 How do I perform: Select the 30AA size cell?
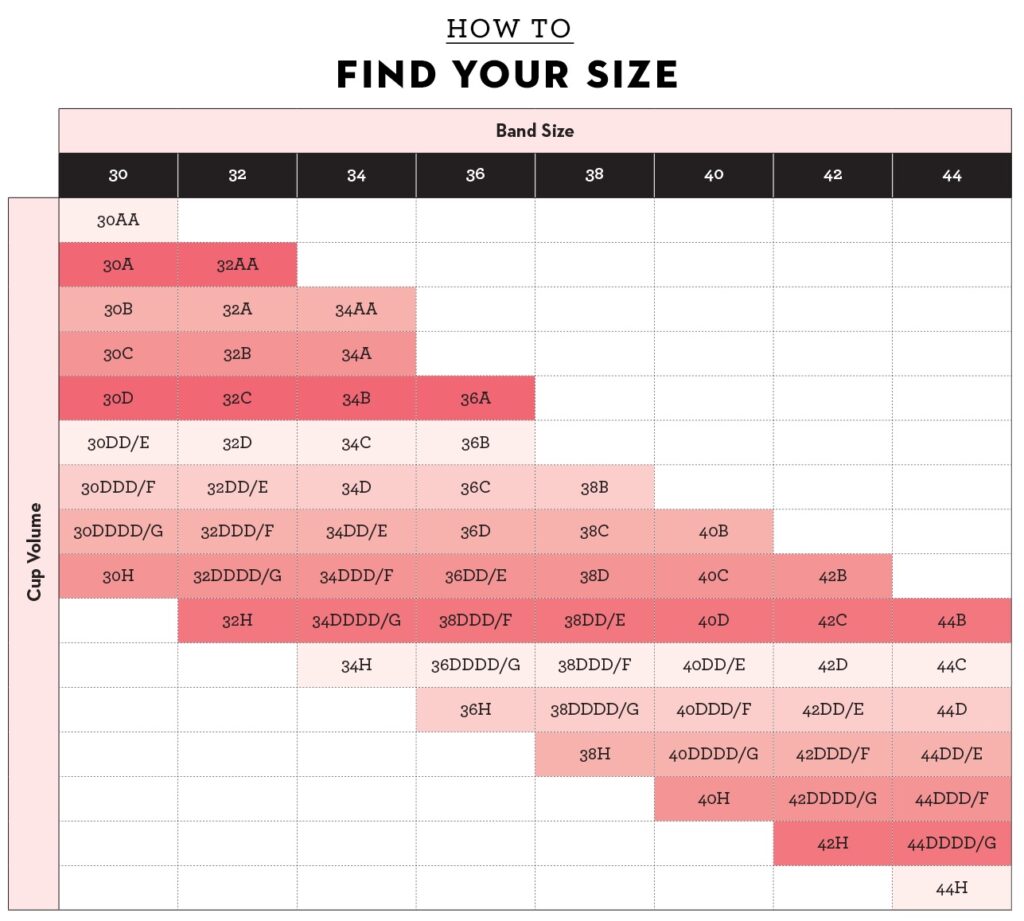tap(118, 220)
